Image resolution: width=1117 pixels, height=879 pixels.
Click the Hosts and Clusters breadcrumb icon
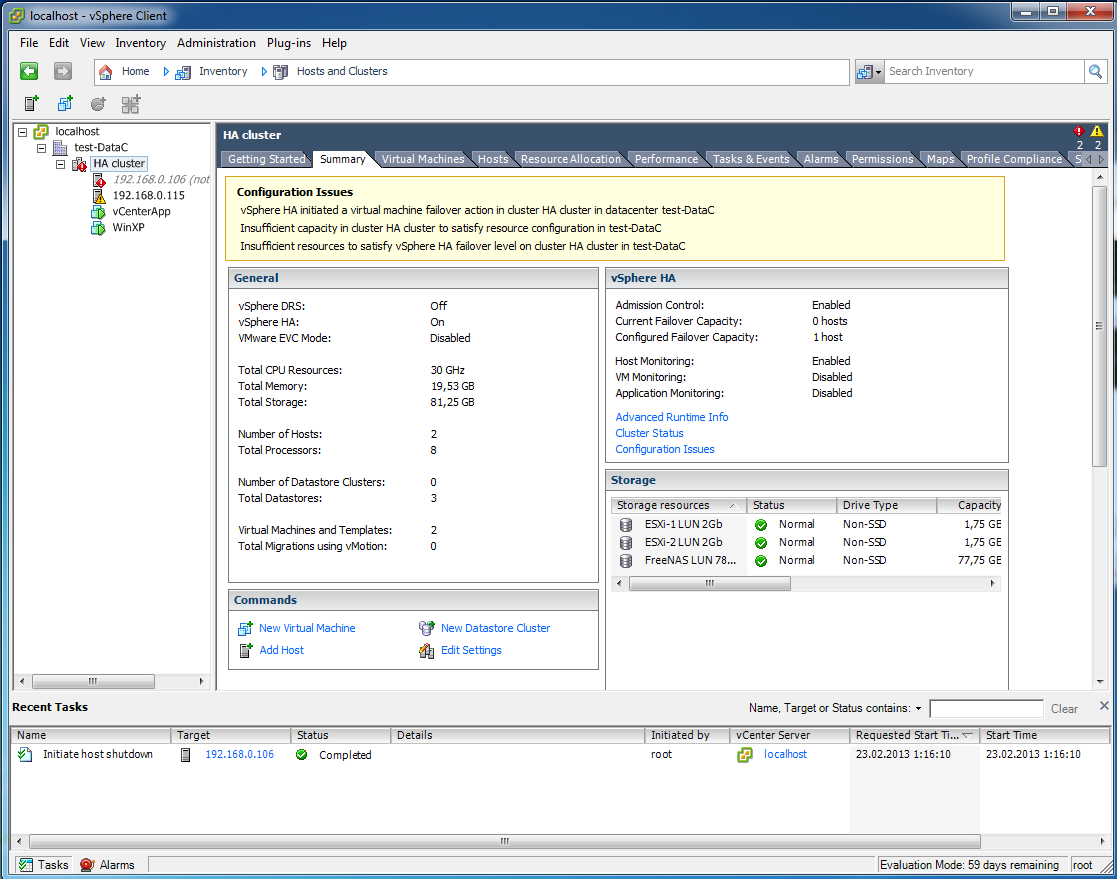[281, 72]
